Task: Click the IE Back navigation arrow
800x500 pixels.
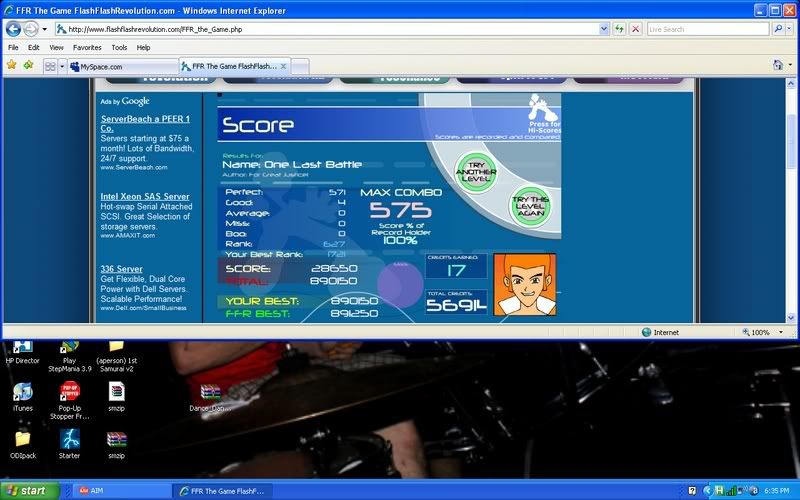Action: (14, 29)
